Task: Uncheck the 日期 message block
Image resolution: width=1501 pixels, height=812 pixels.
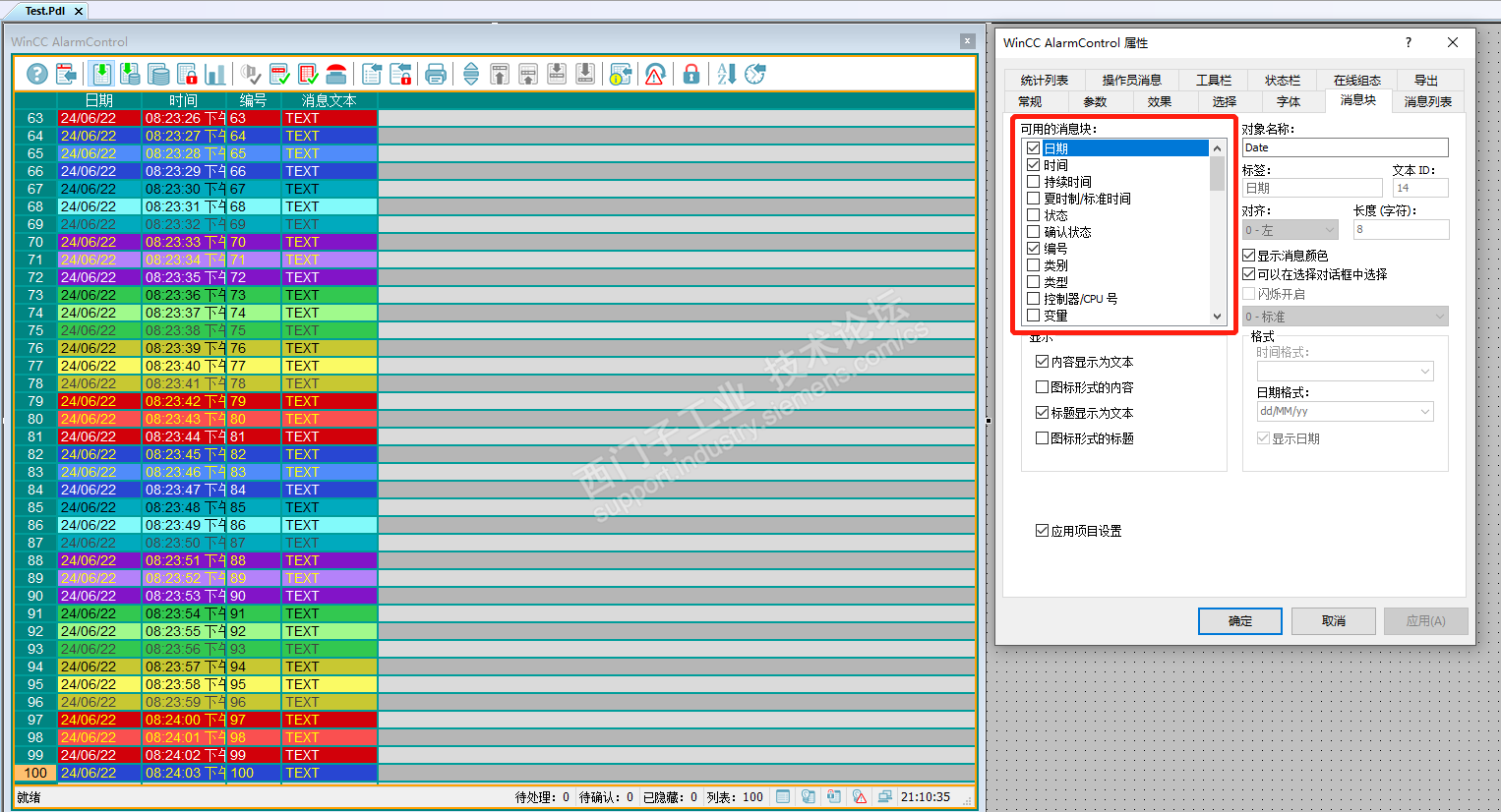Action: point(1033,148)
